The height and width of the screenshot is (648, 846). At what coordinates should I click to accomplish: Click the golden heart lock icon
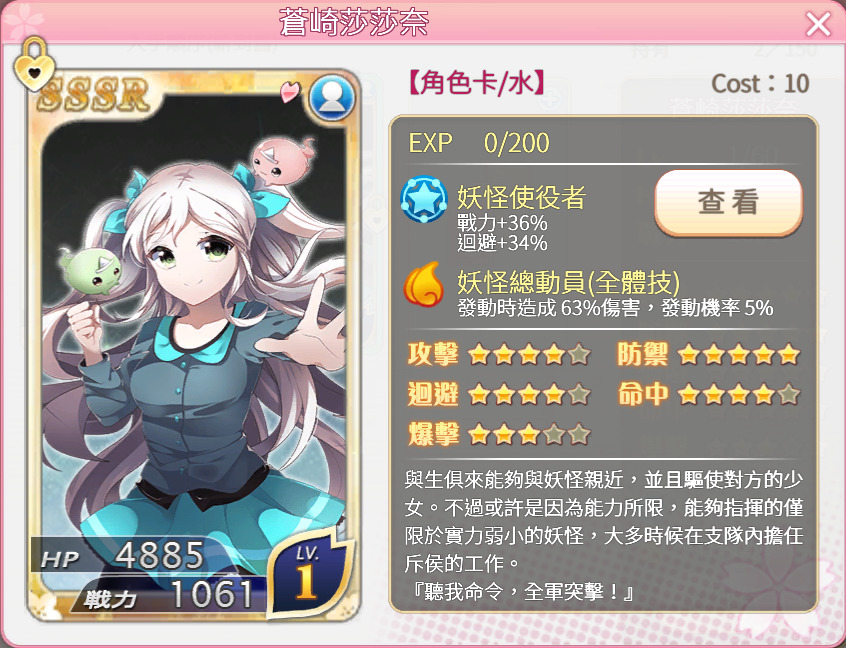pos(34,64)
